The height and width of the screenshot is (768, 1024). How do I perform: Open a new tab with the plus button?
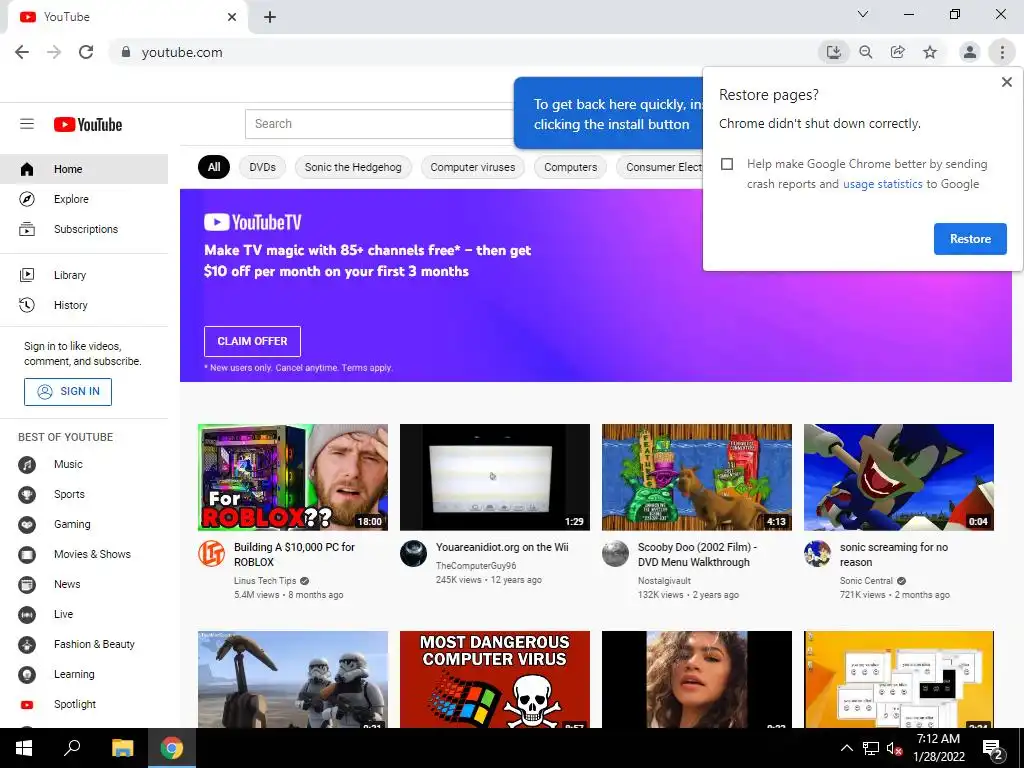tap(270, 17)
